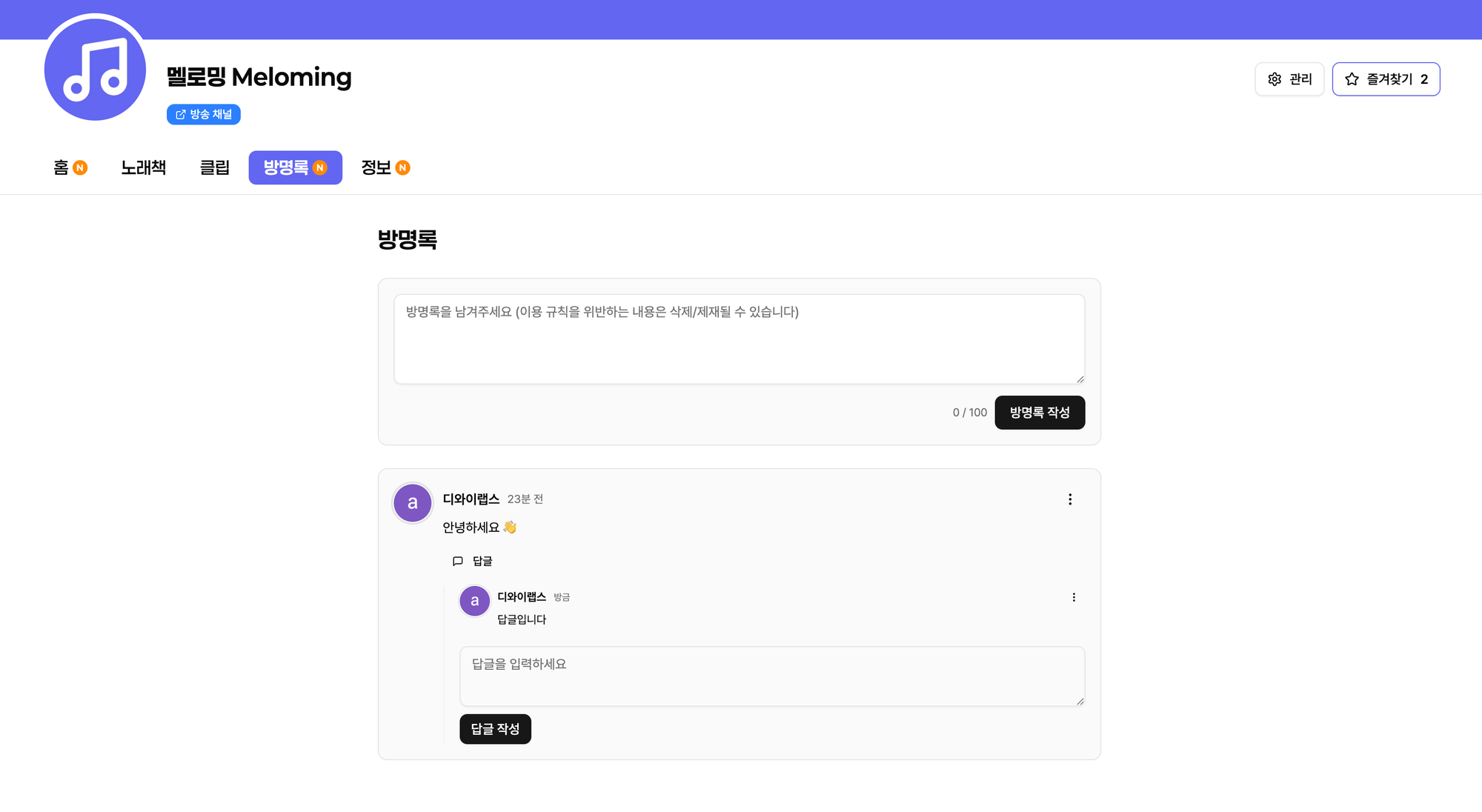Image resolution: width=1482 pixels, height=812 pixels.
Task: Focus the guestbook message text area
Action: click(739, 339)
